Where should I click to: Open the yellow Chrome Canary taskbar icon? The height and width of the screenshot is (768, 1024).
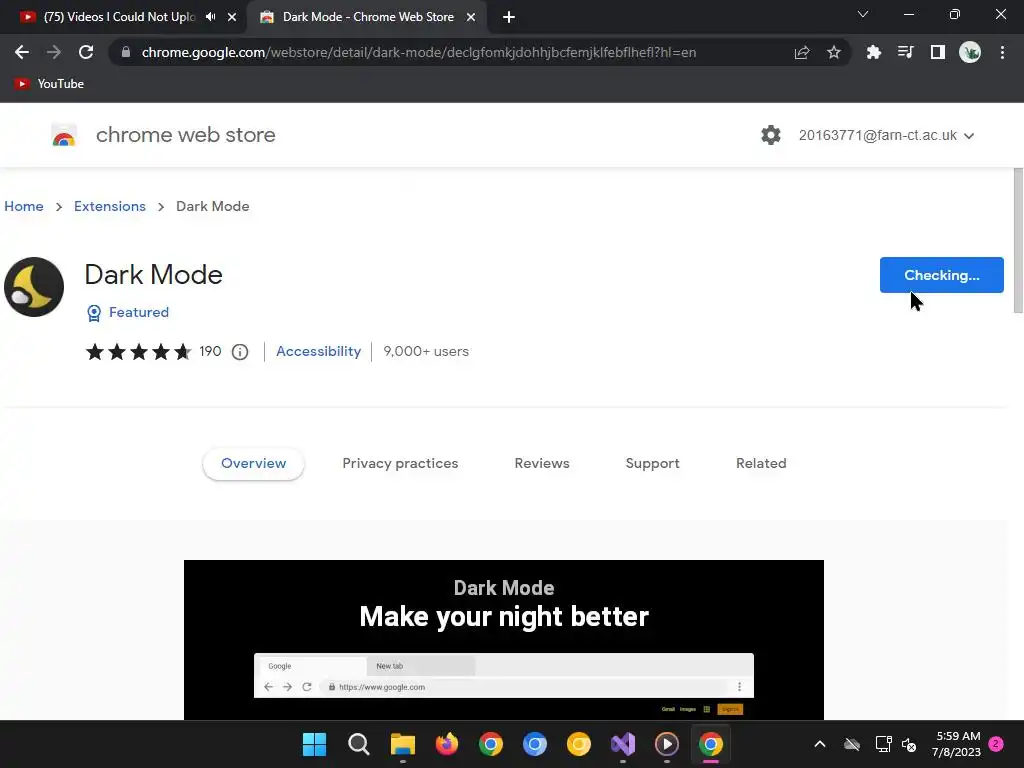(579, 744)
